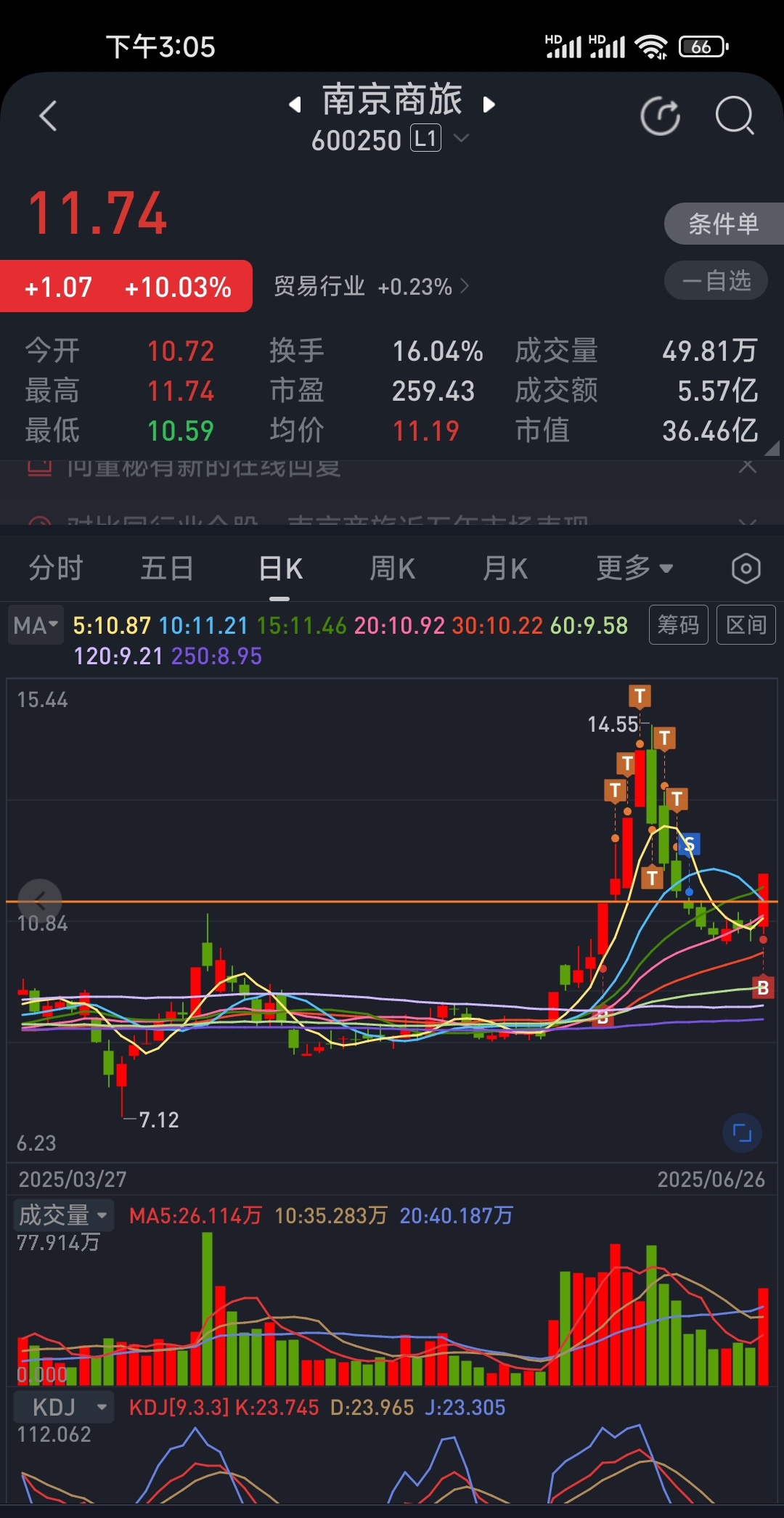
Task: Remove from watchlist via 自选 button
Action: pos(716,280)
